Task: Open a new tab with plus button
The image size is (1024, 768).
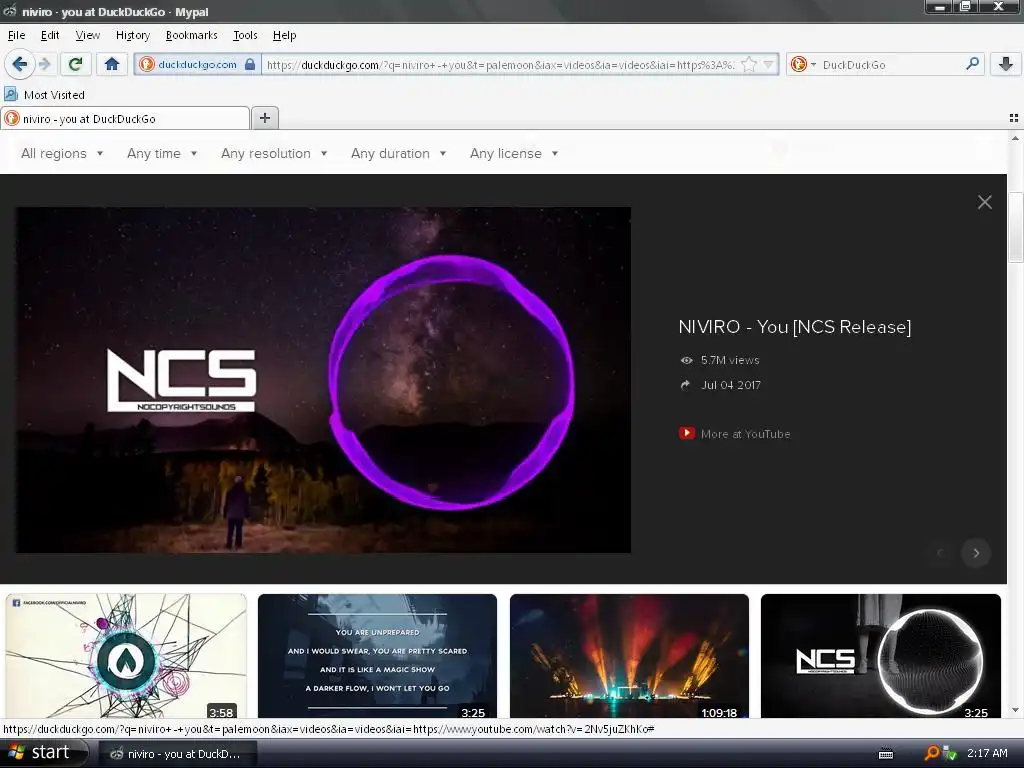Action: tap(264, 118)
